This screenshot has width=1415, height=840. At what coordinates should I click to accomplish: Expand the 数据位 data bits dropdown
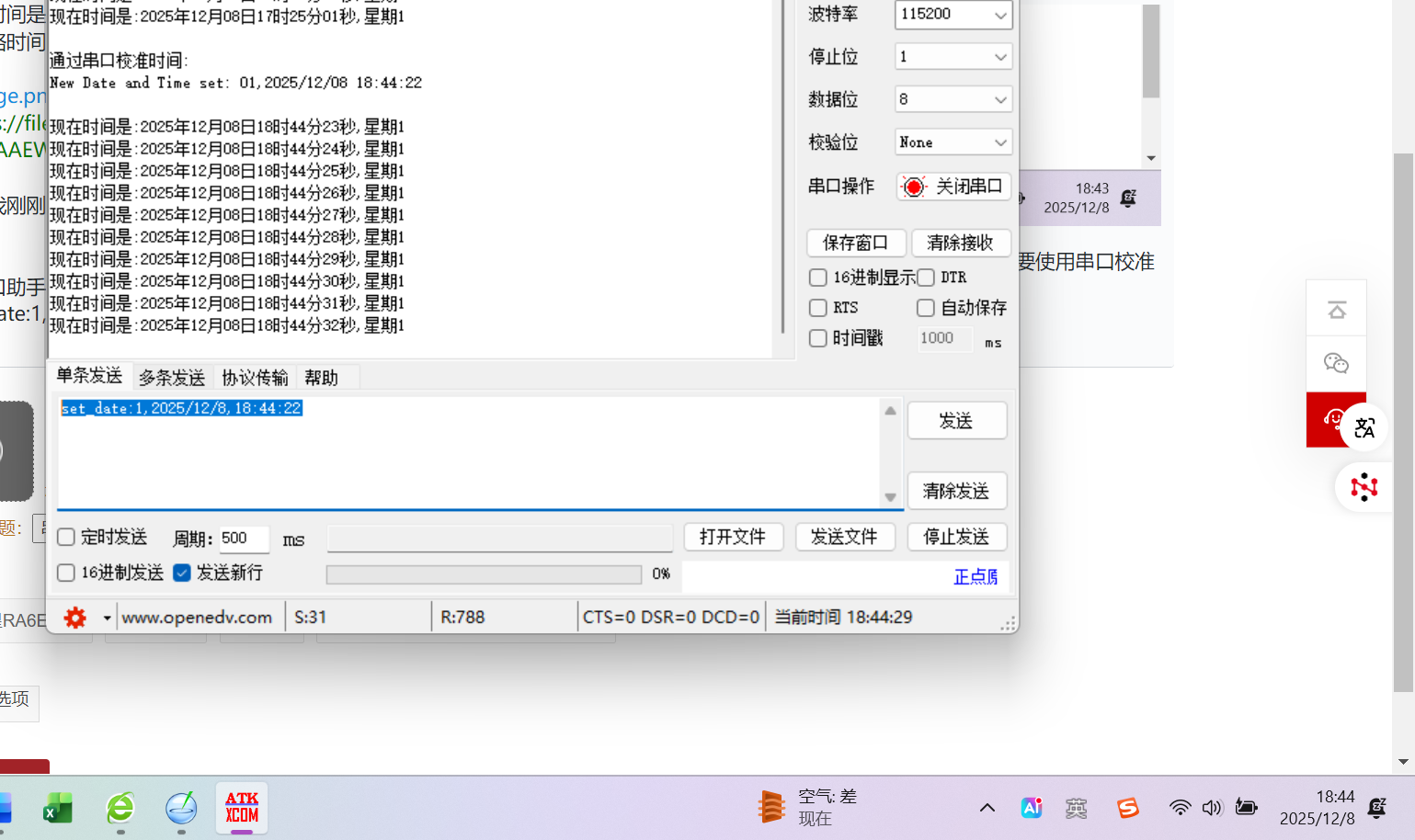tap(1000, 99)
